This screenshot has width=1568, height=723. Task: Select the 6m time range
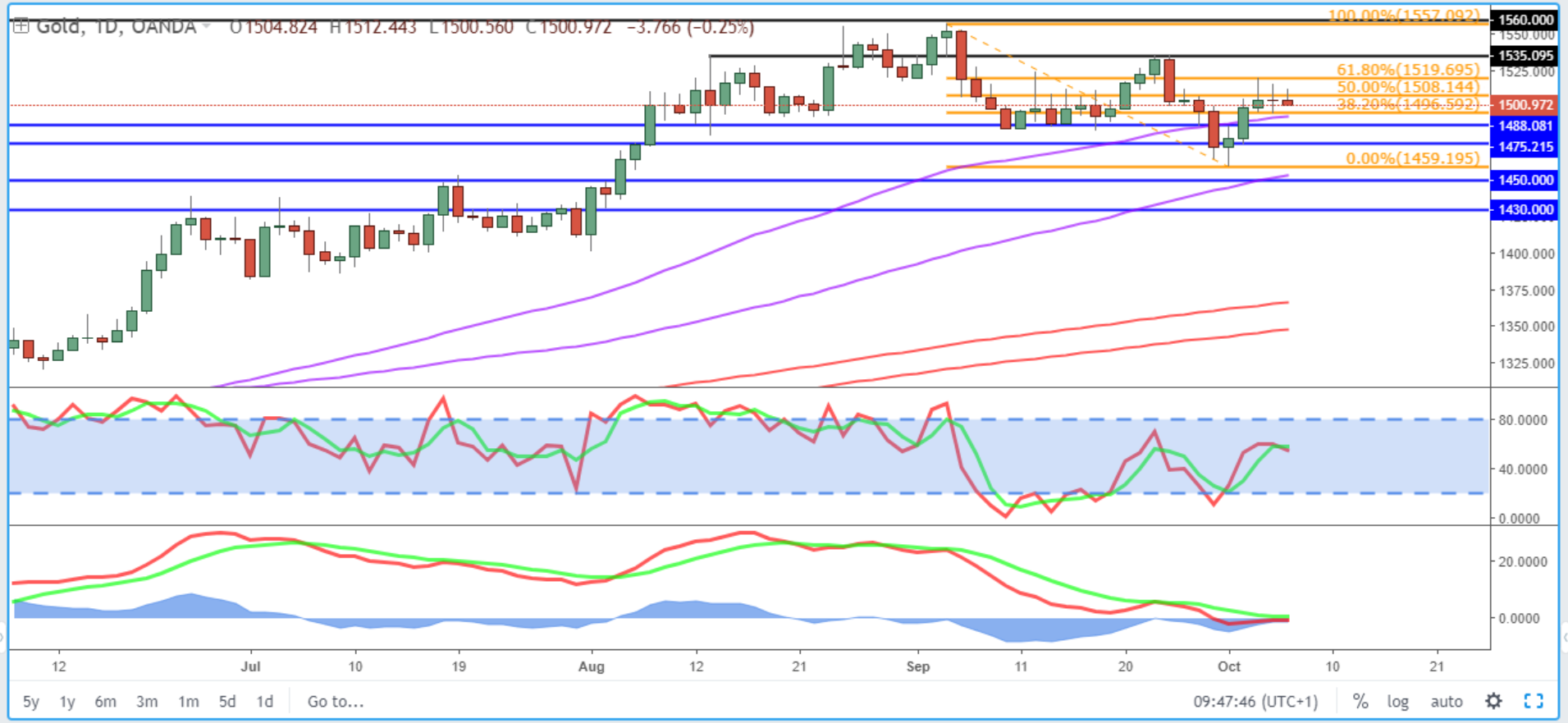[105, 702]
